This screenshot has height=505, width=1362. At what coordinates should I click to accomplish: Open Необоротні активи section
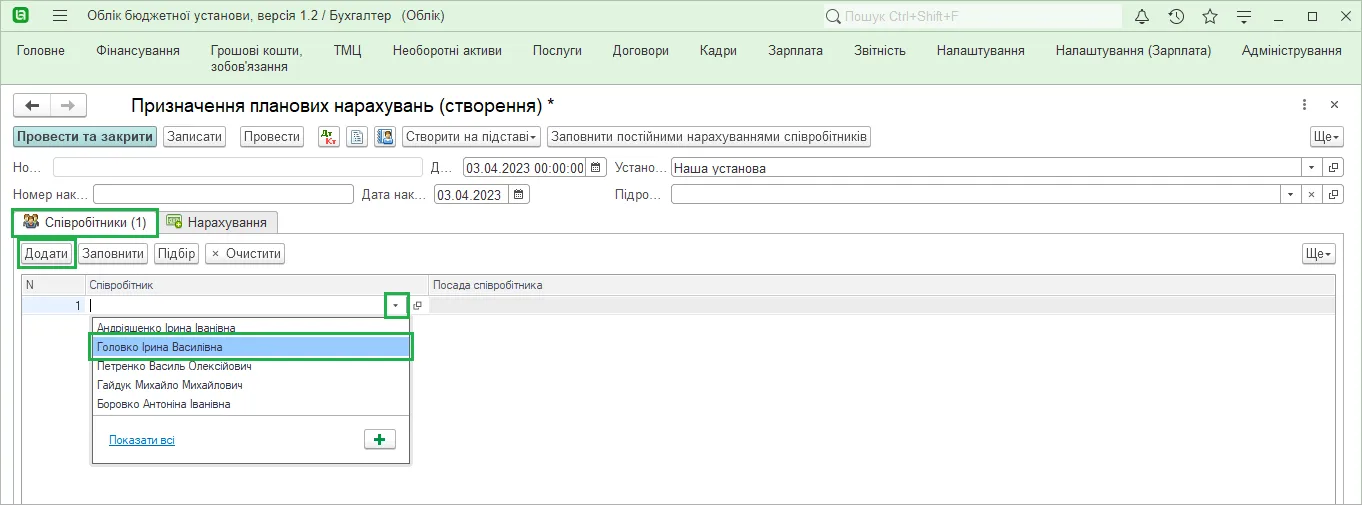(x=447, y=51)
